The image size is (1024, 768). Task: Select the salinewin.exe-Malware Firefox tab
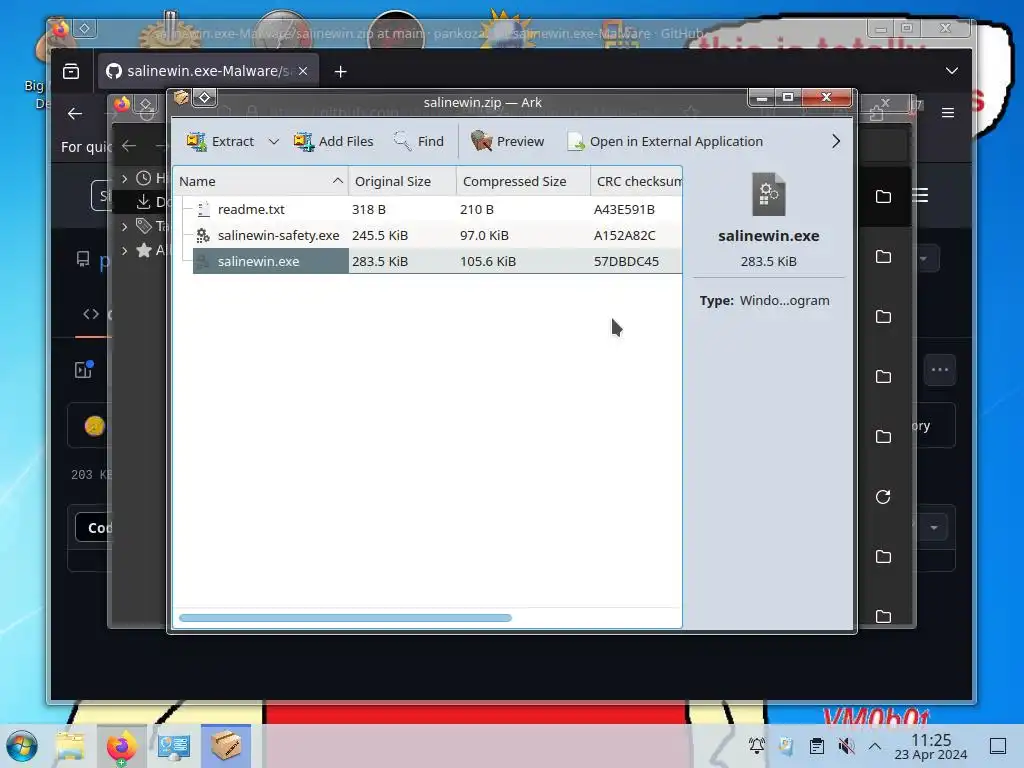coord(208,71)
